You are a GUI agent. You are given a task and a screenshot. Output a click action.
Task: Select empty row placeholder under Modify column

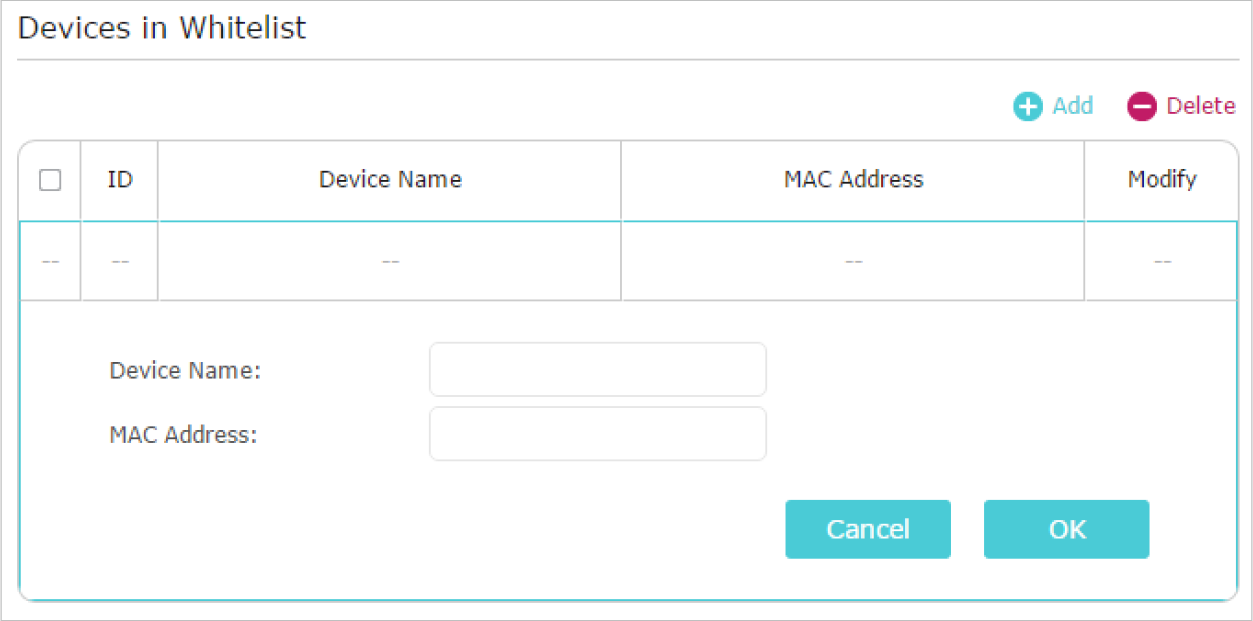1162,261
